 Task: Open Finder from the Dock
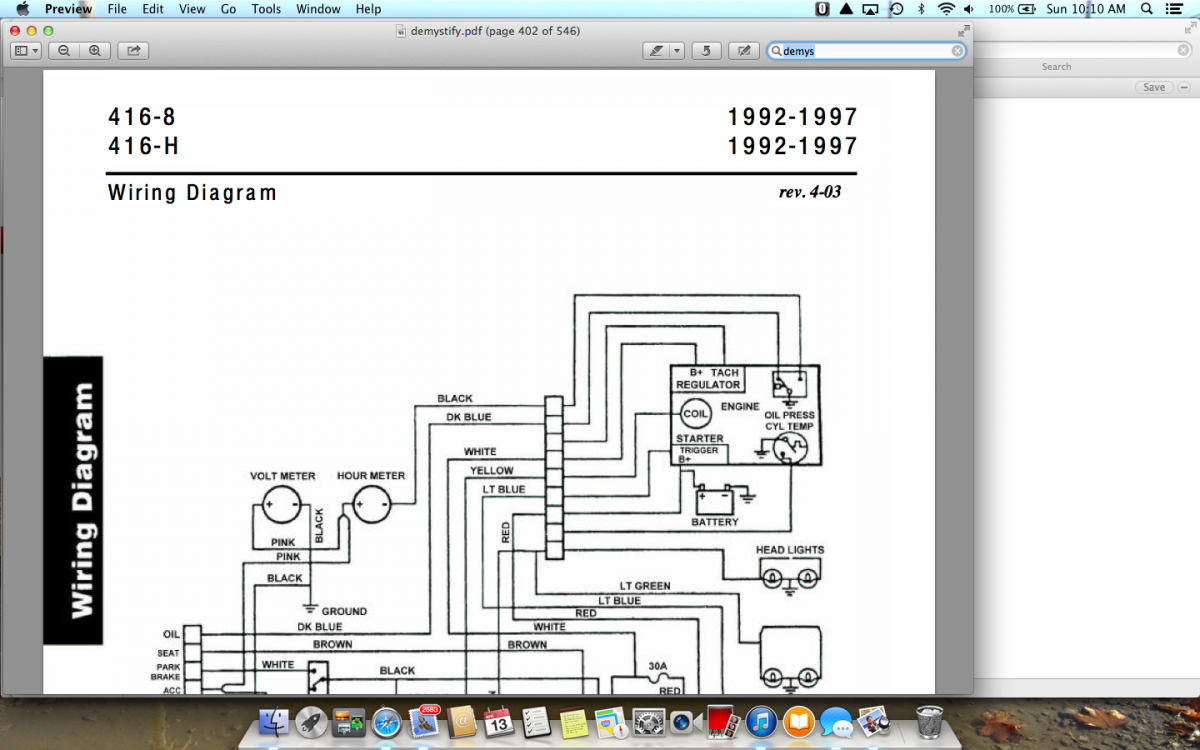click(273, 722)
